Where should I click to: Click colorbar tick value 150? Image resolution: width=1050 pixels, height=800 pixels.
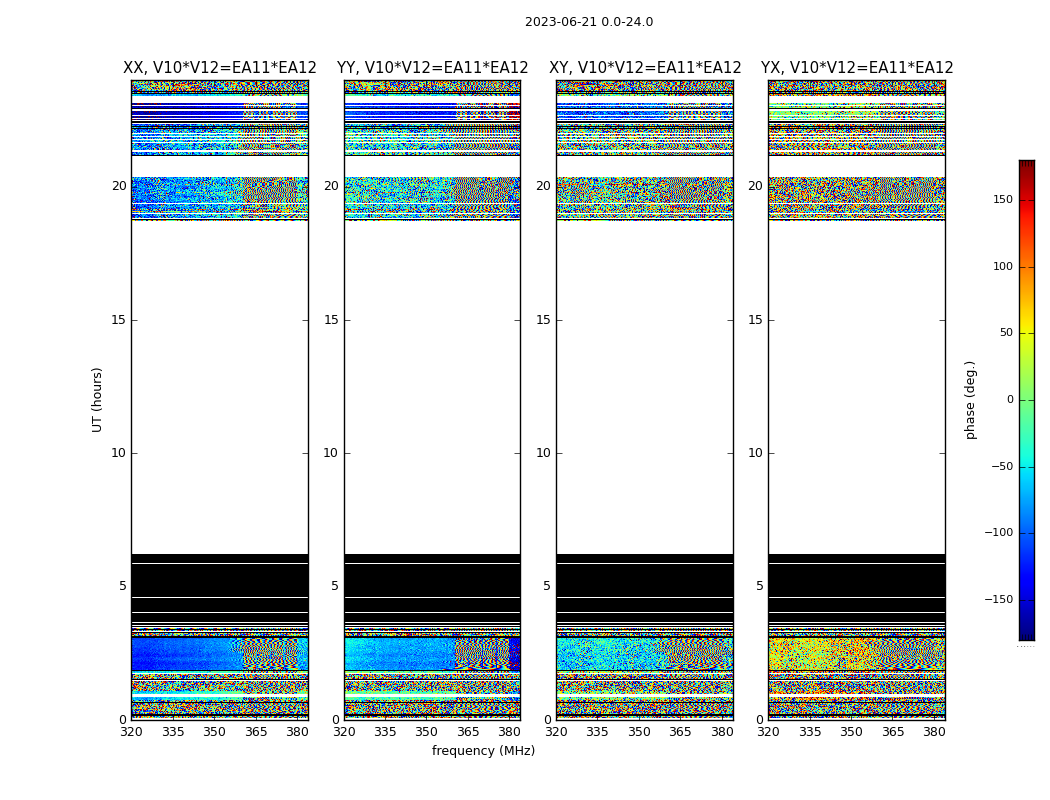pos(1003,199)
